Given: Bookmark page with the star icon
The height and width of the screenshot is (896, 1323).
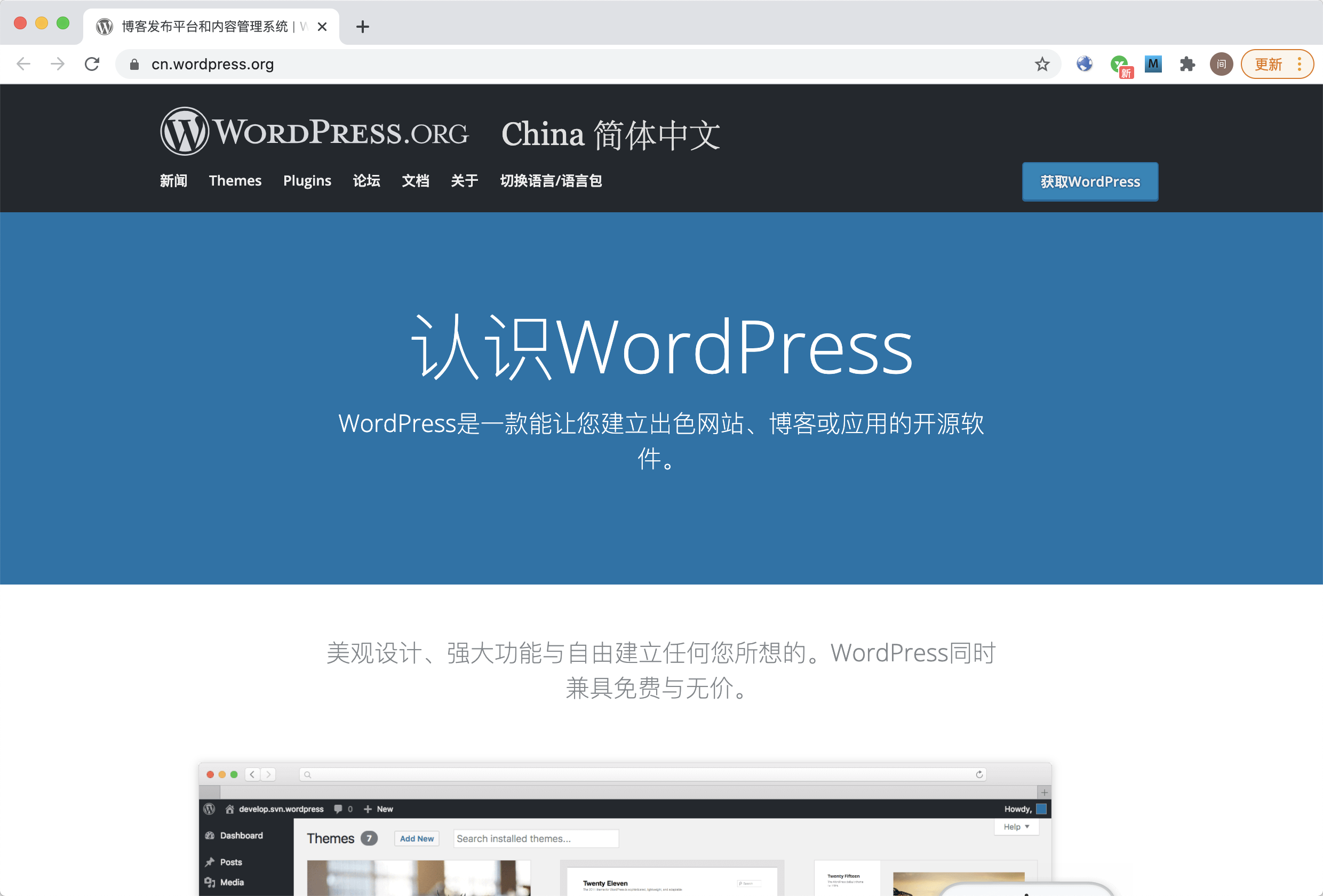Looking at the screenshot, I should 1042,64.
